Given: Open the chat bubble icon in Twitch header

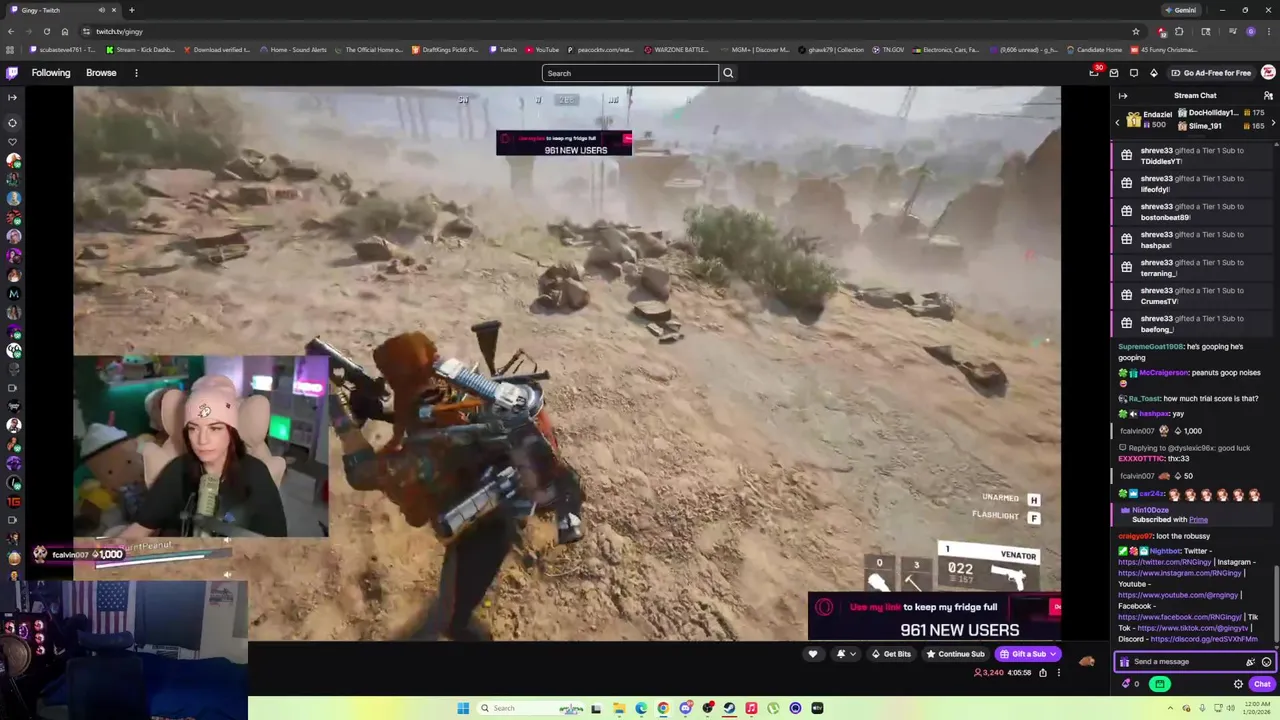Looking at the screenshot, I should point(1134,73).
